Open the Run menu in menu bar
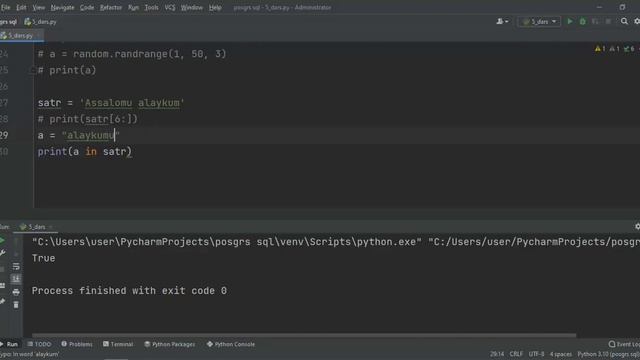The image size is (640, 360). tap(133, 7)
